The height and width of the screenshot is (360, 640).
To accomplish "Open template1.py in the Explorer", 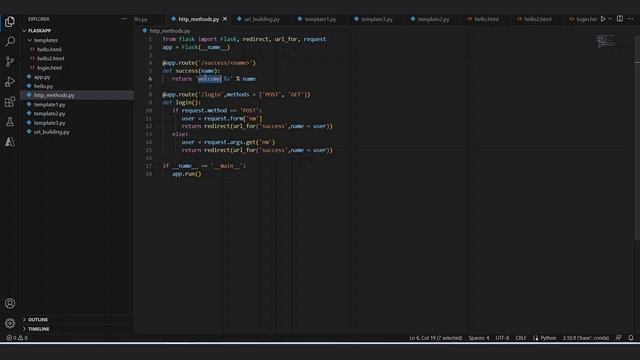I will pyautogui.click(x=49, y=104).
